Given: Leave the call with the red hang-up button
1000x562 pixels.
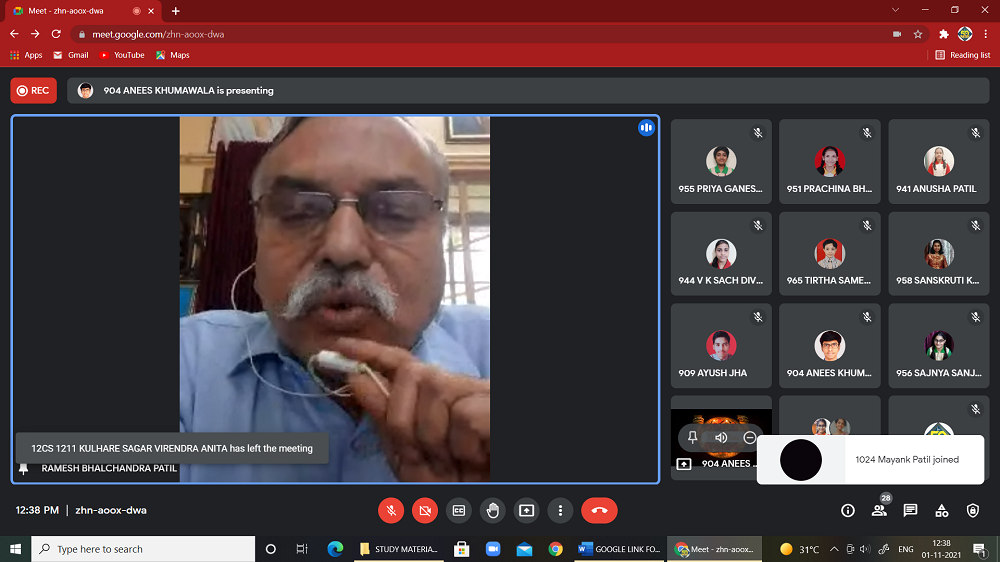Looking at the screenshot, I should pos(599,510).
